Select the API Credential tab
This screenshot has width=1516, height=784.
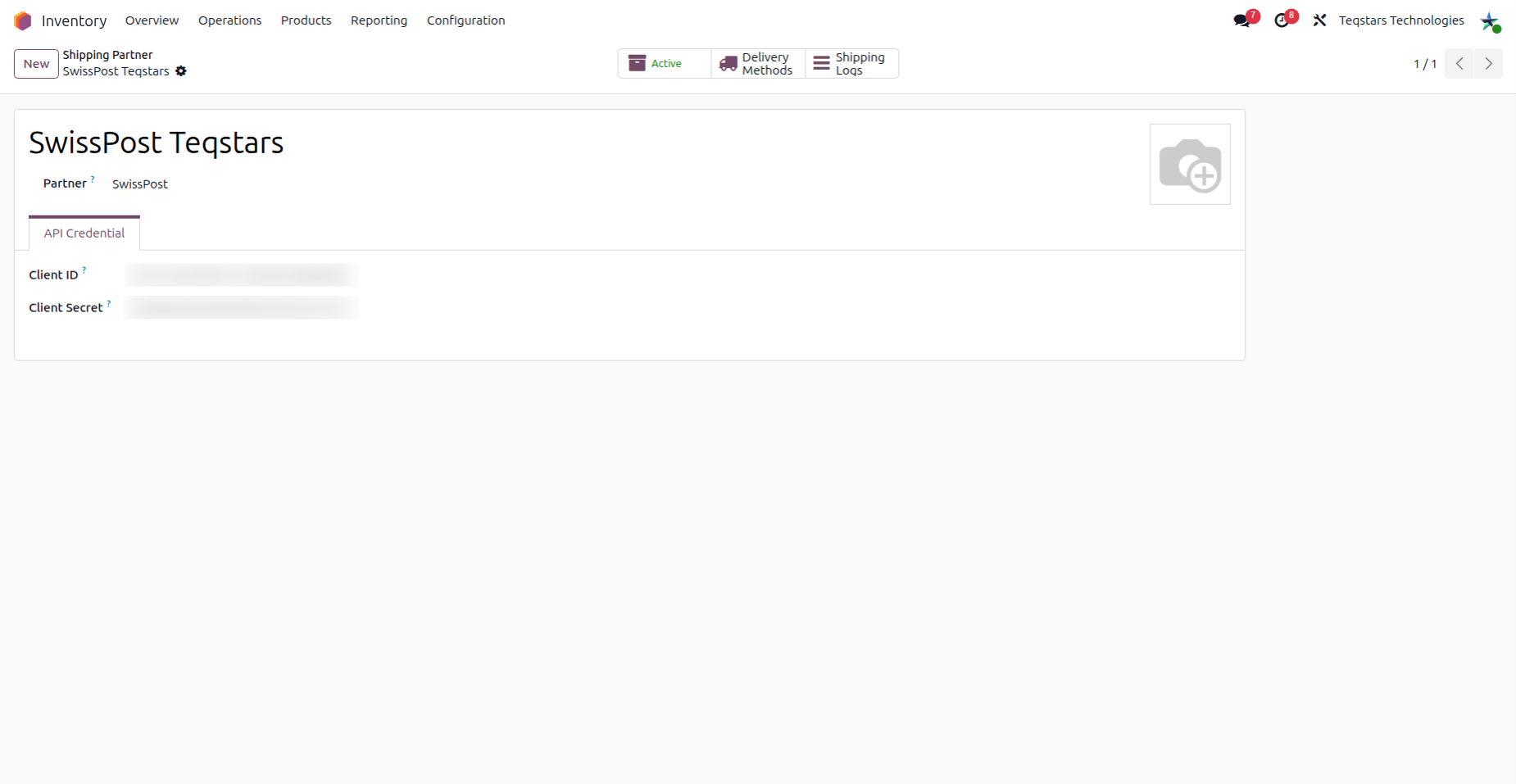(x=84, y=233)
